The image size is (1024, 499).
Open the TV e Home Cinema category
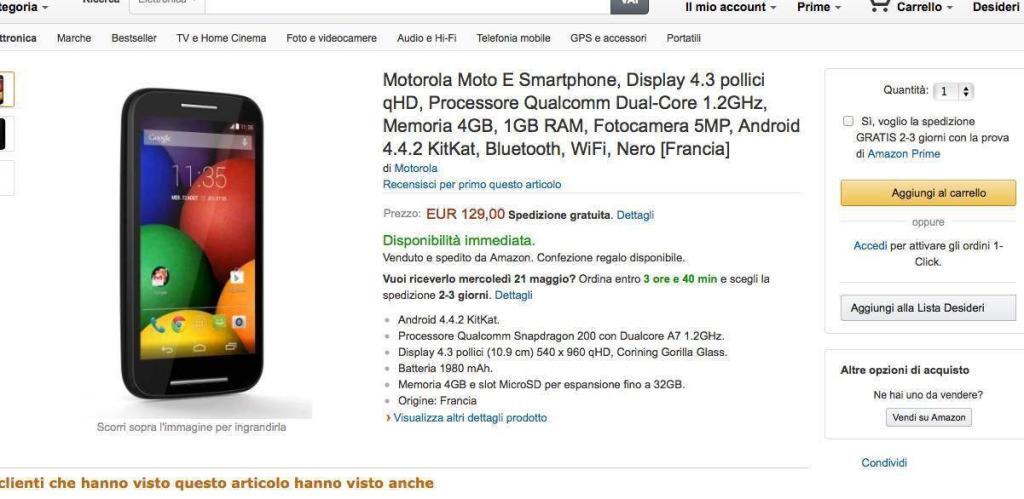click(x=221, y=38)
